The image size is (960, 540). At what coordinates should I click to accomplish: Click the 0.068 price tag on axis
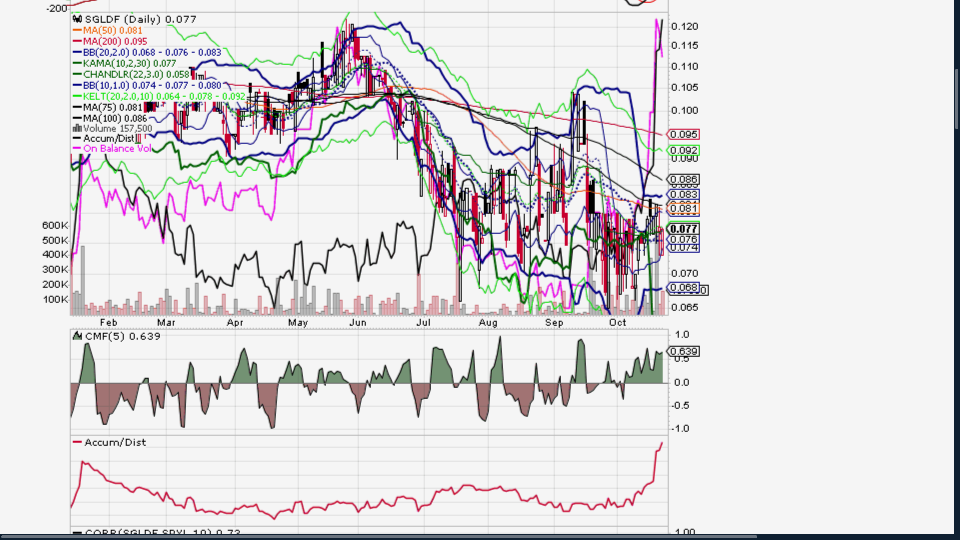tap(683, 288)
